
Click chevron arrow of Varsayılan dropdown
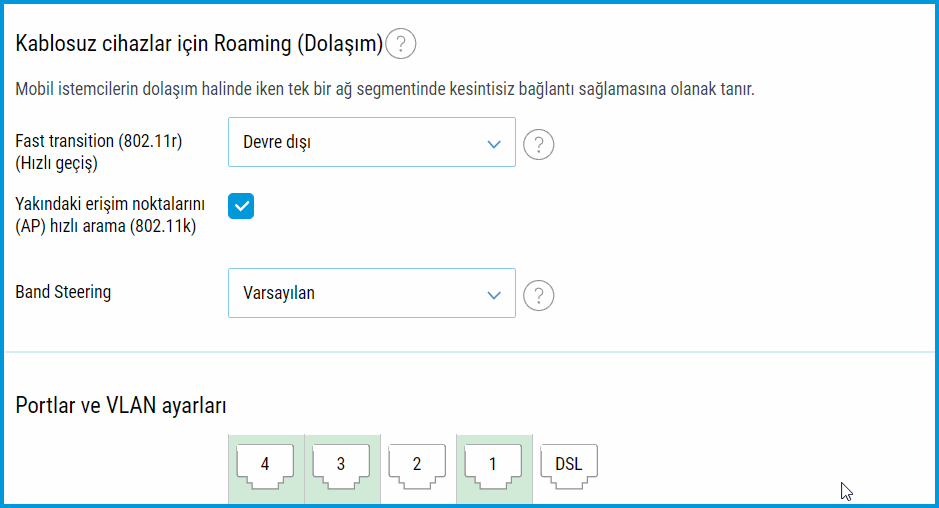[493, 294]
